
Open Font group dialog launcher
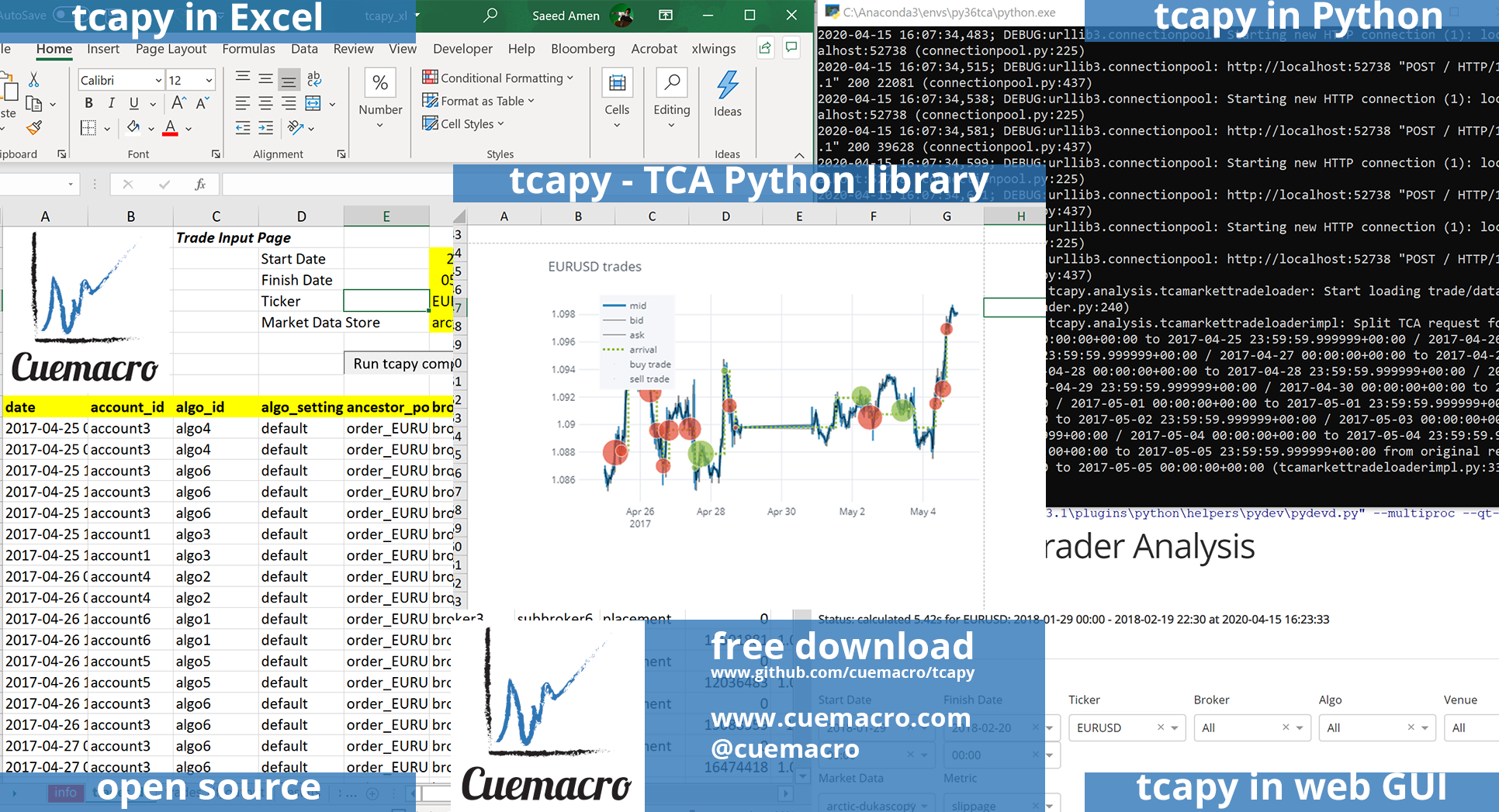click(216, 154)
